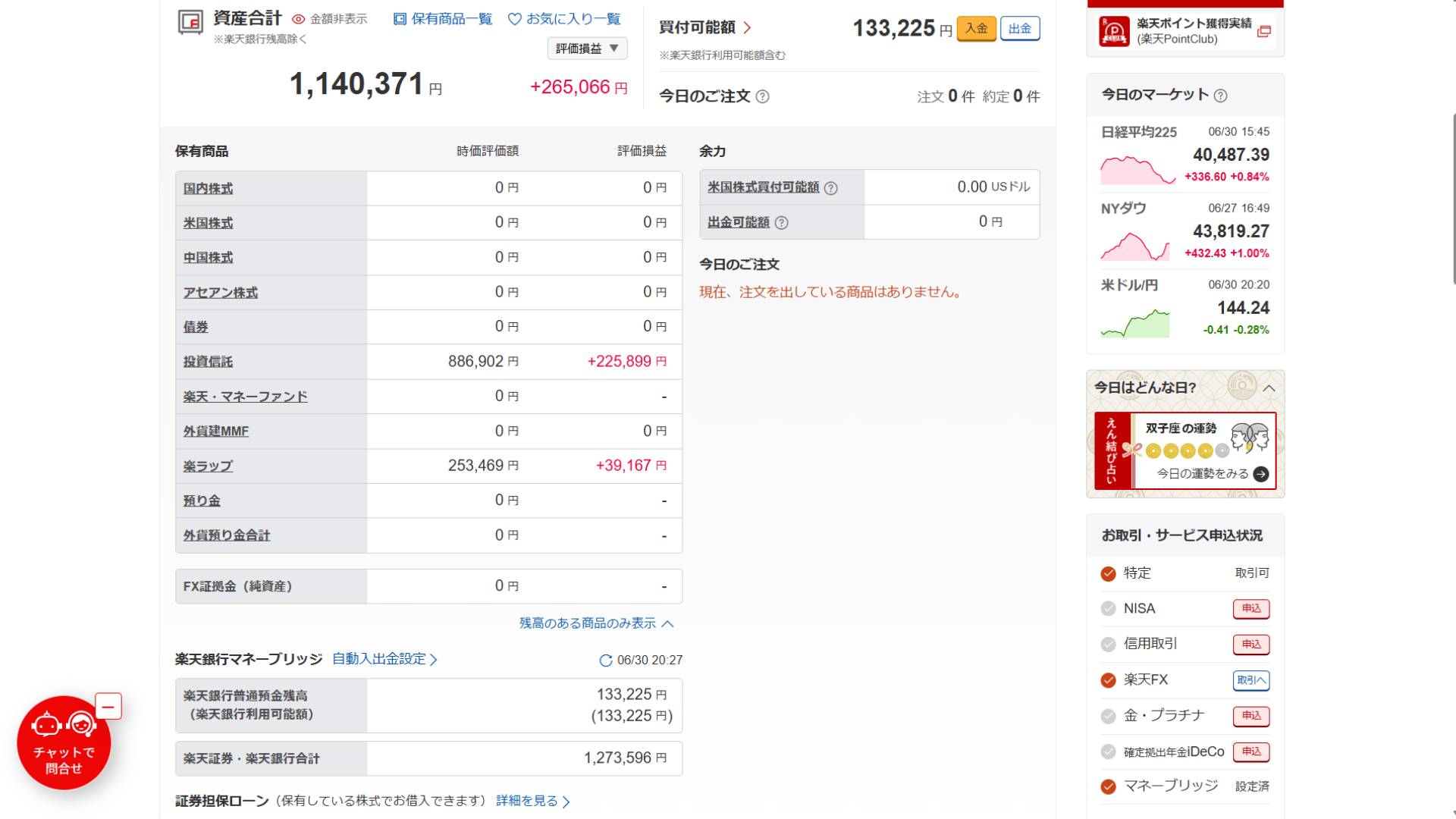Screen dimensions: 1456x819
Task: Open 外貨建MMF holdings row
Action: [215, 431]
